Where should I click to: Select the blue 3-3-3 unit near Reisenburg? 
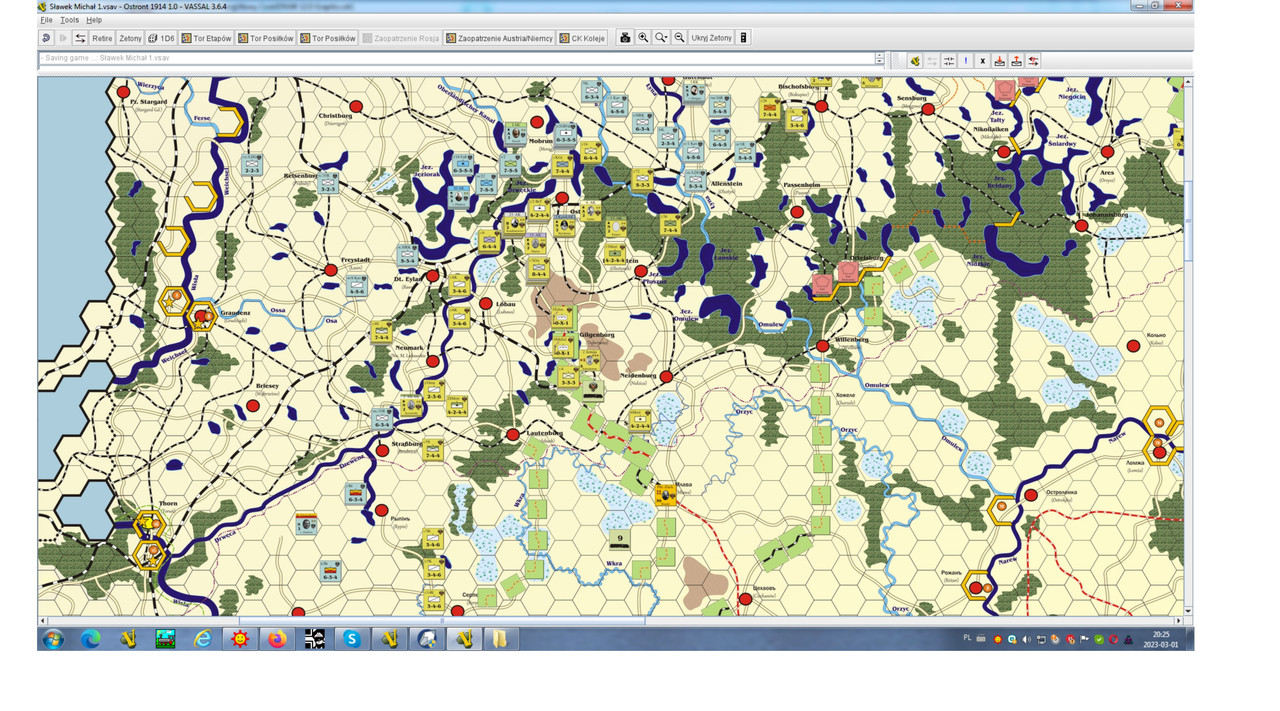(x=329, y=181)
